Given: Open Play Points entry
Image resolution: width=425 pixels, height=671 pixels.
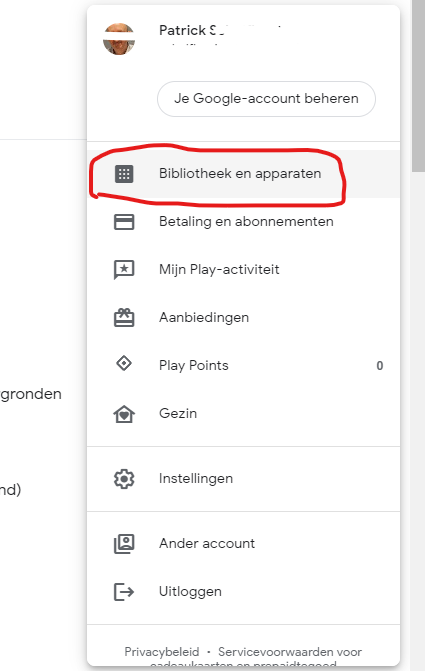Looking at the screenshot, I should point(243,365).
